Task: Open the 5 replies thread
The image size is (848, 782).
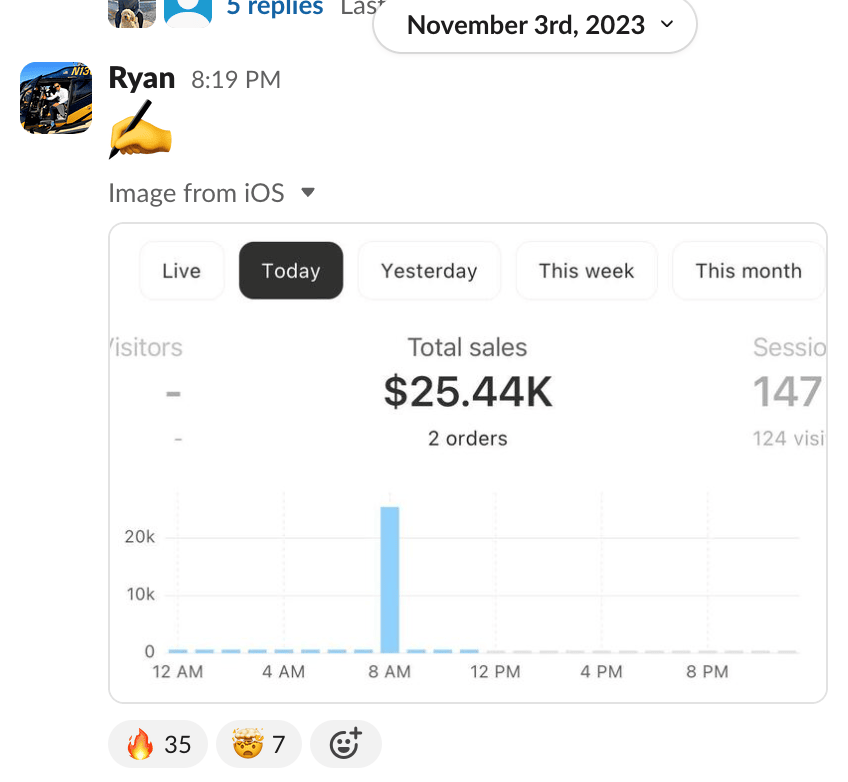Action: coord(275,8)
